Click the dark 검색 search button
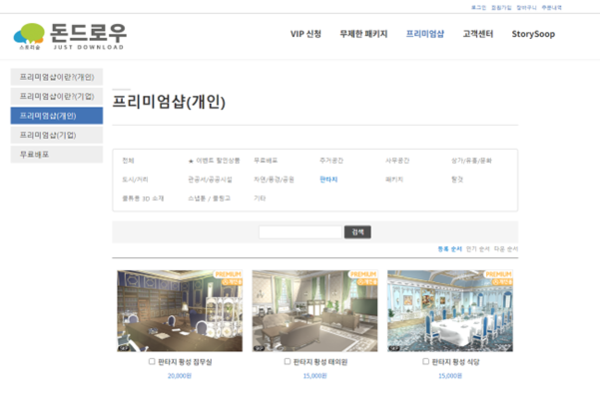Image resolution: width=600 pixels, height=395 pixels. click(357, 232)
